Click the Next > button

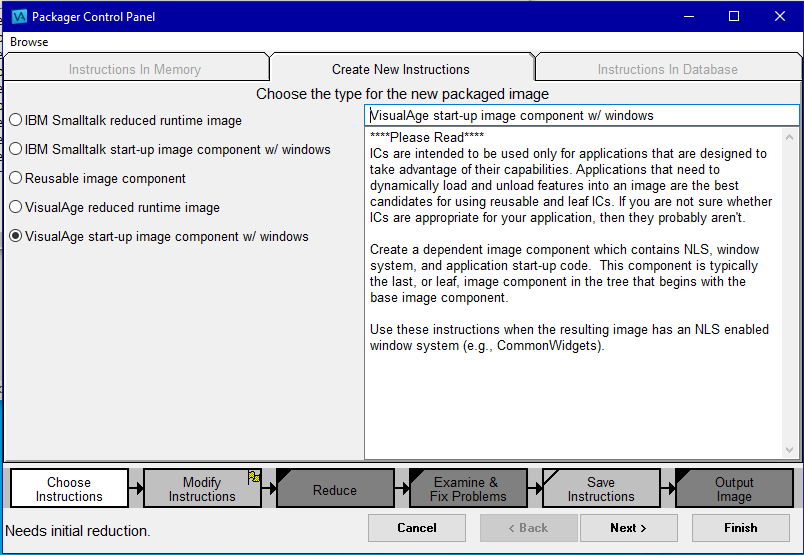pyautogui.click(x=628, y=528)
